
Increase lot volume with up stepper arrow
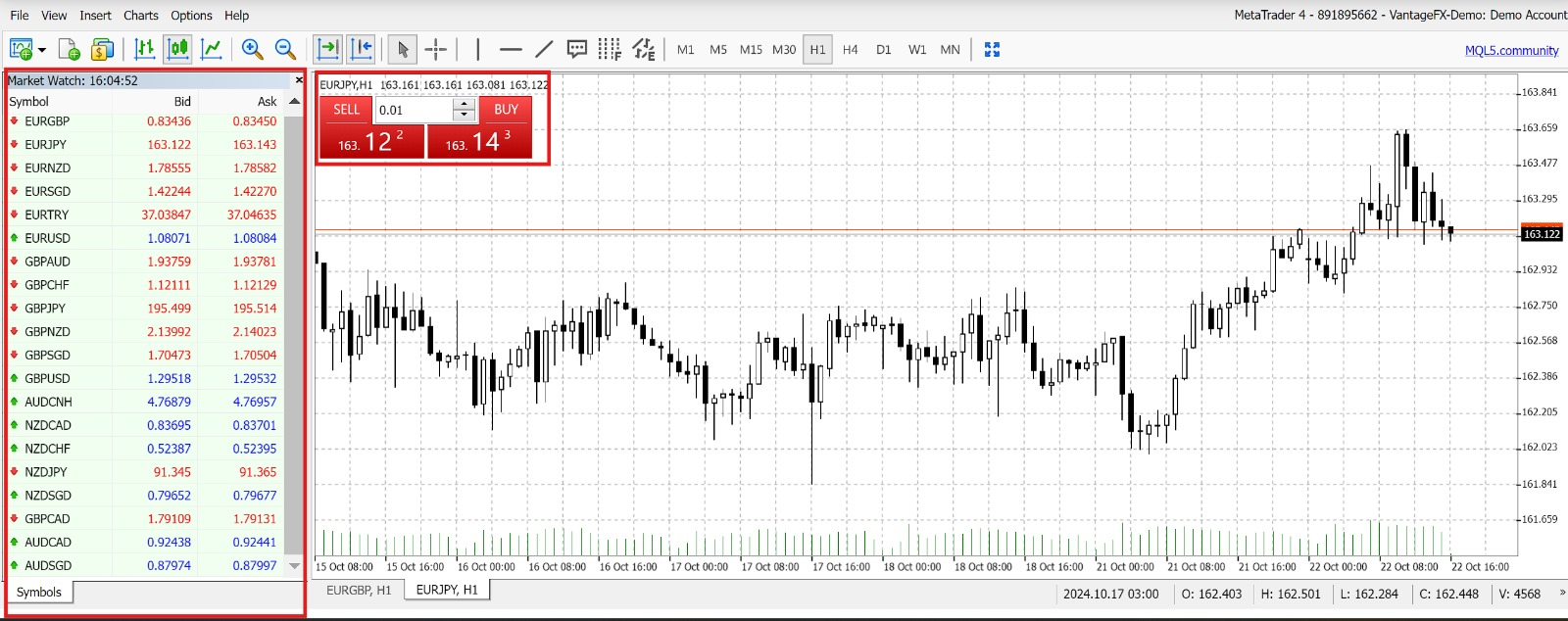465,104
